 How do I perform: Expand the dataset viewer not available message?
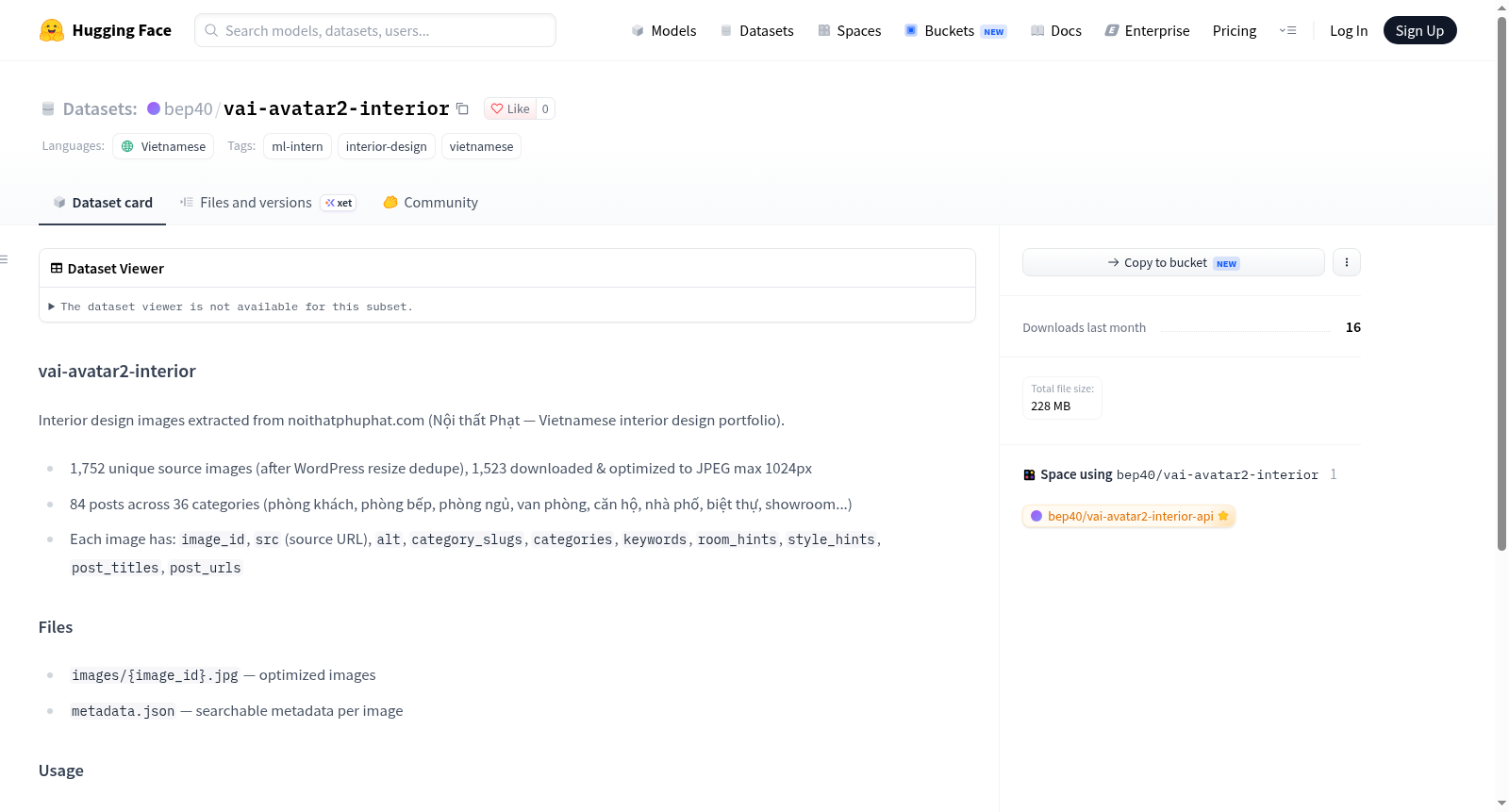click(231, 307)
